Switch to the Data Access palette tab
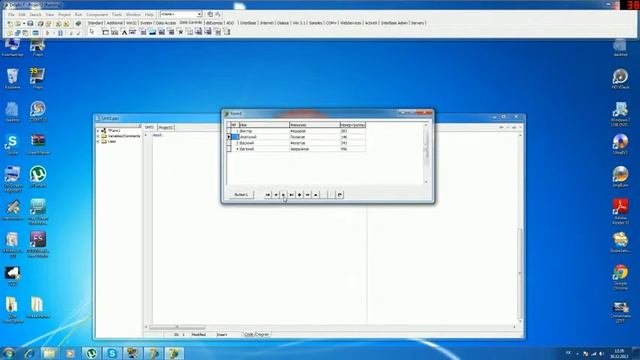Screen dimensions: 640x360 tap(166, 23)
